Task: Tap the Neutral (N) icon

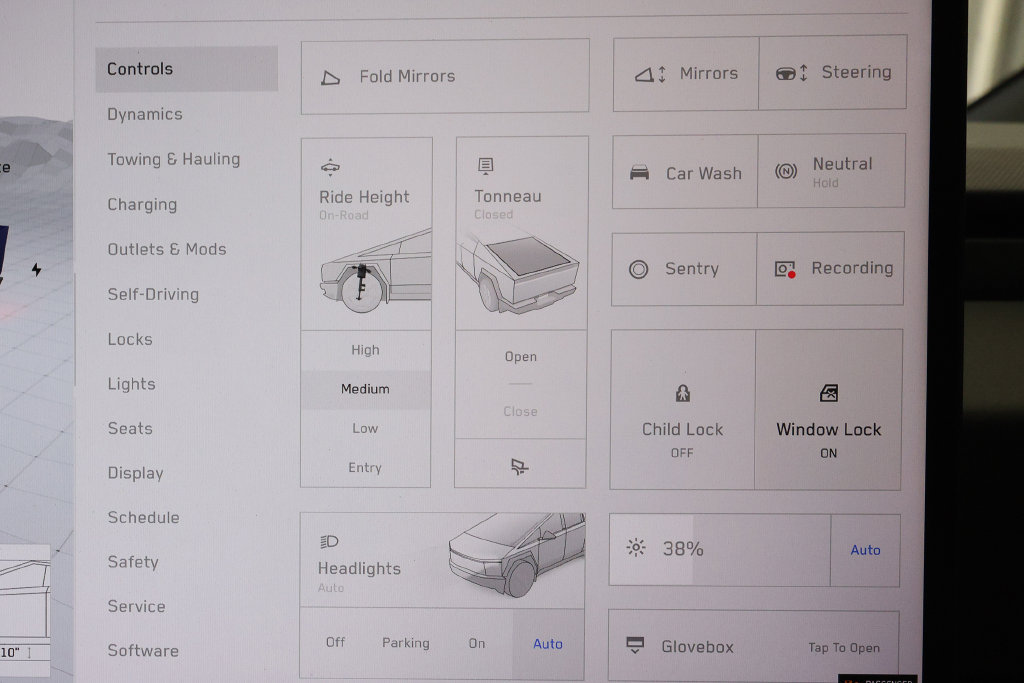Action: (x=786, y=171)
